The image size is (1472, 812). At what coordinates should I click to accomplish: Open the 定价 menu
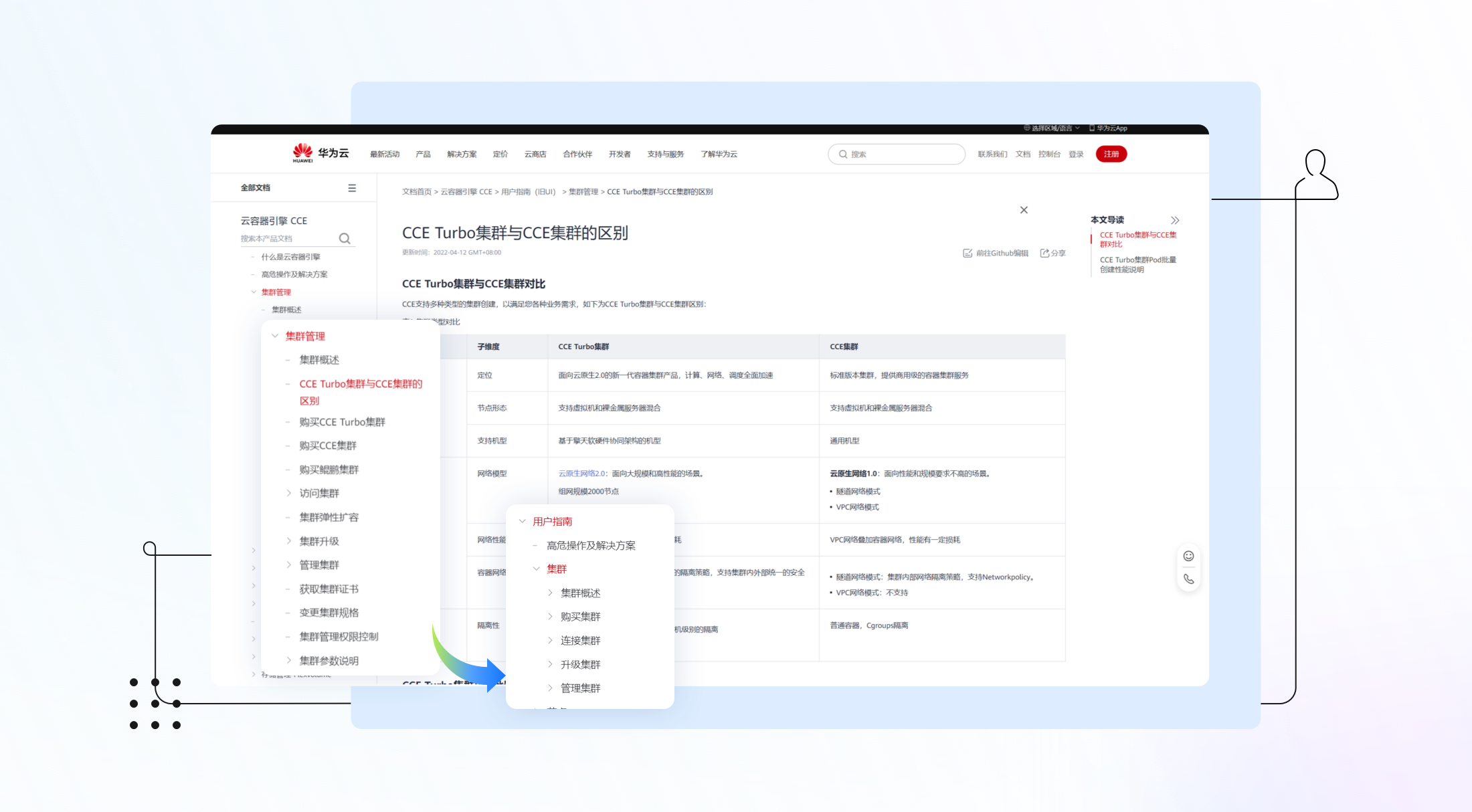pos(500,155)
